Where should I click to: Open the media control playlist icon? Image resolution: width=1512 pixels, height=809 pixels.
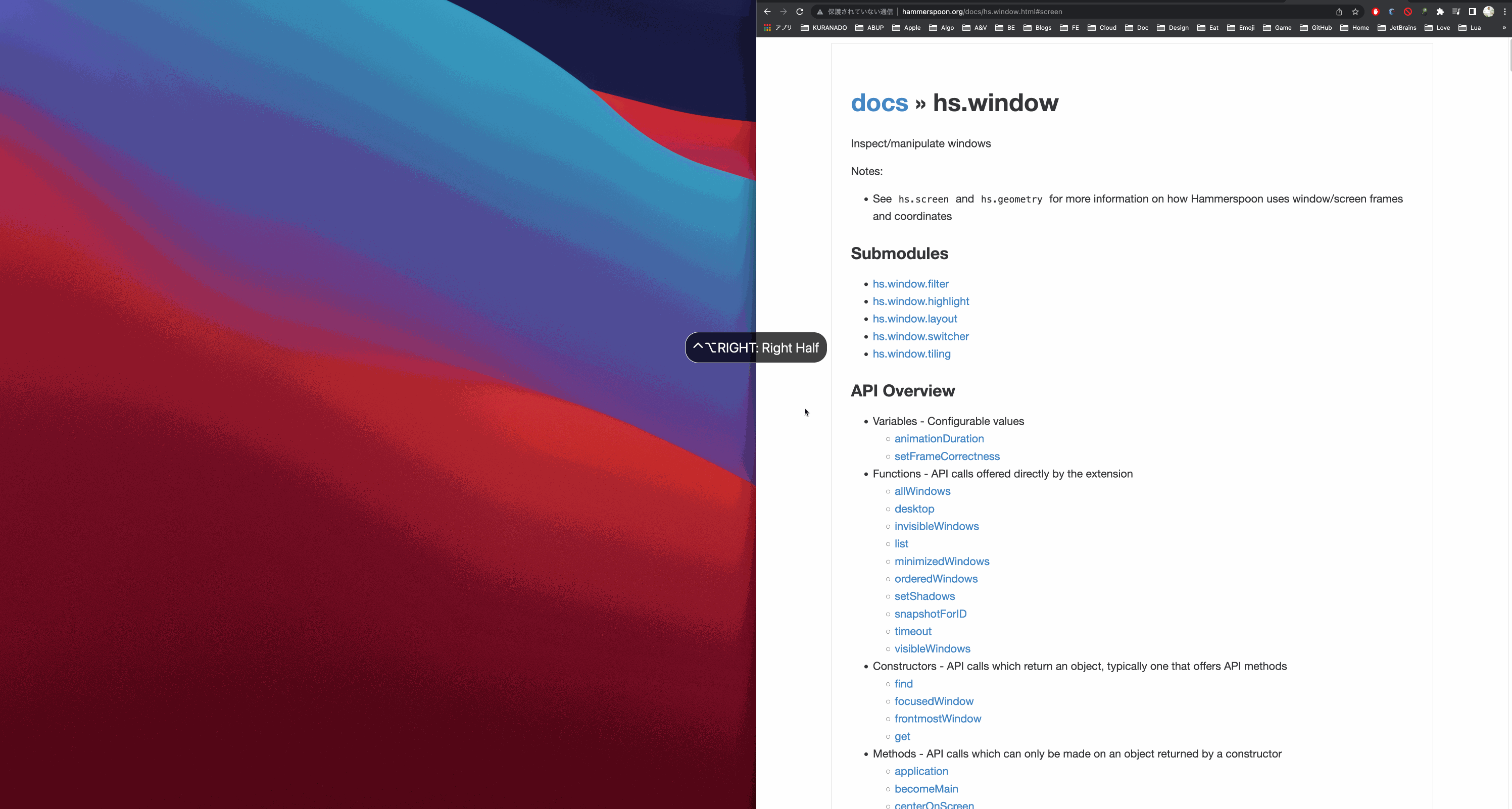coord(1456,12)
